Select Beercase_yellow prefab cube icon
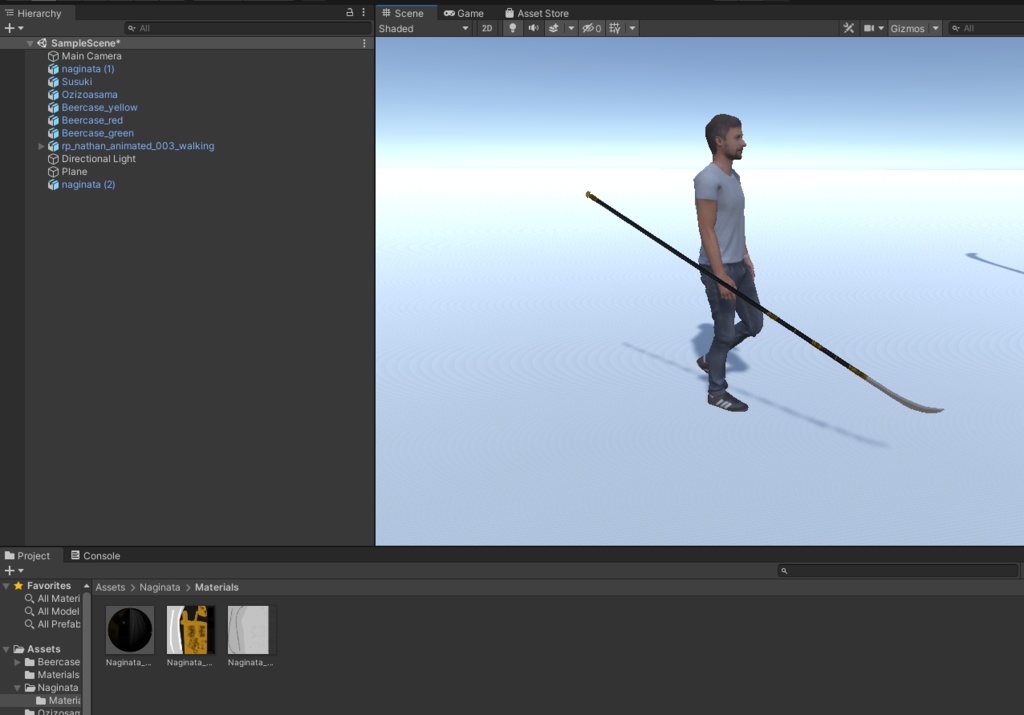 [x=54, y=108]
